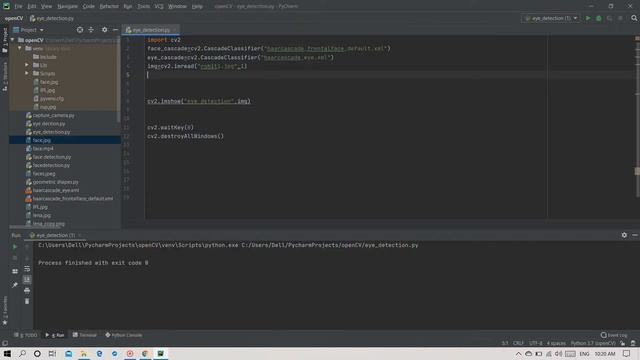Open the Edit menu
Screen dimensions: 640x360
coord(31,7)
